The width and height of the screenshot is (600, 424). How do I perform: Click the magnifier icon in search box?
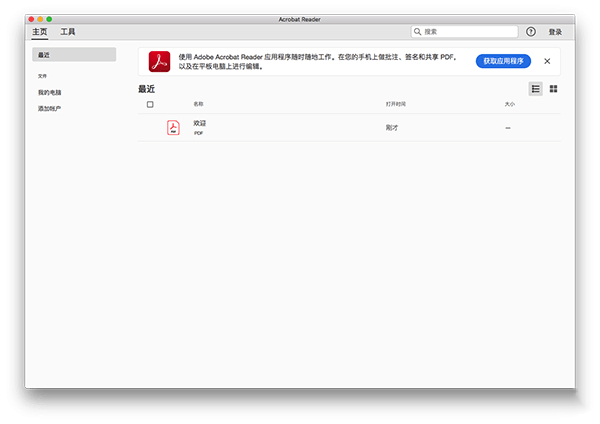[x=418, y=32]
